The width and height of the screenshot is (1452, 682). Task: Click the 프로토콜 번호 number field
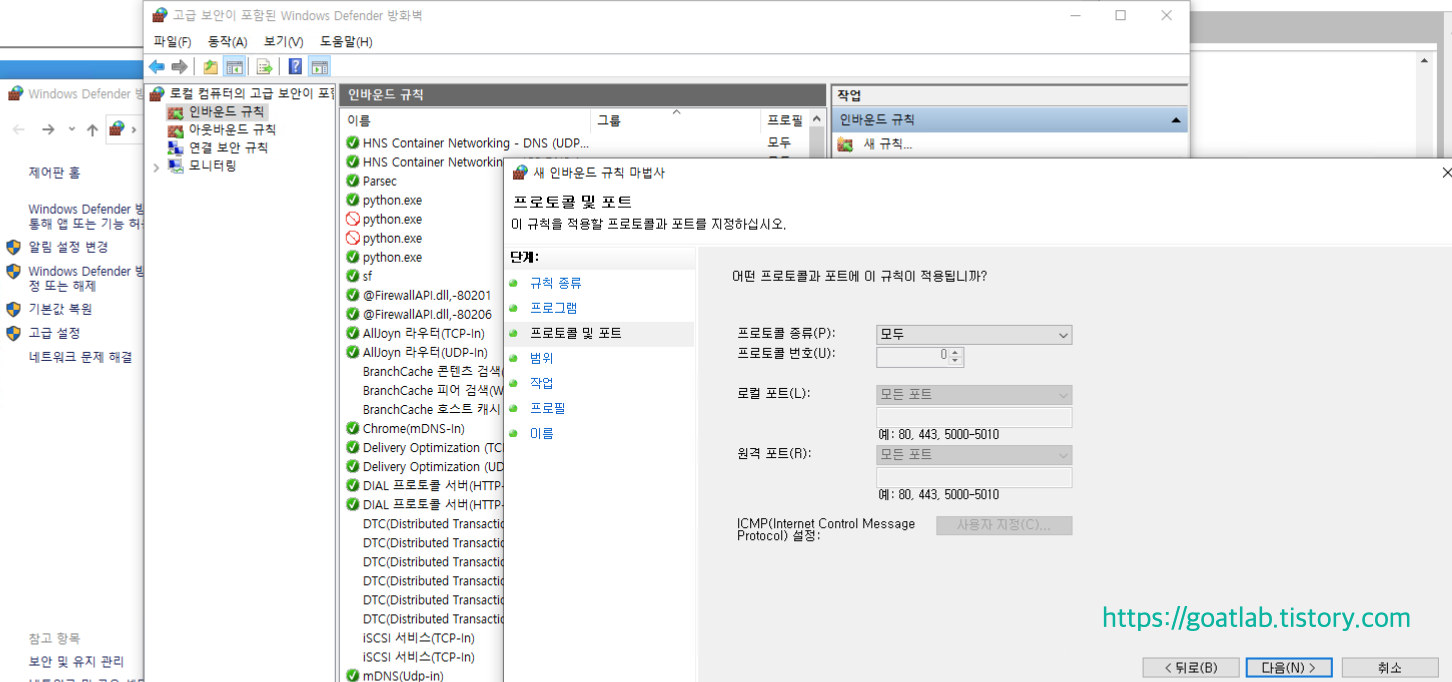pos(912,356)
